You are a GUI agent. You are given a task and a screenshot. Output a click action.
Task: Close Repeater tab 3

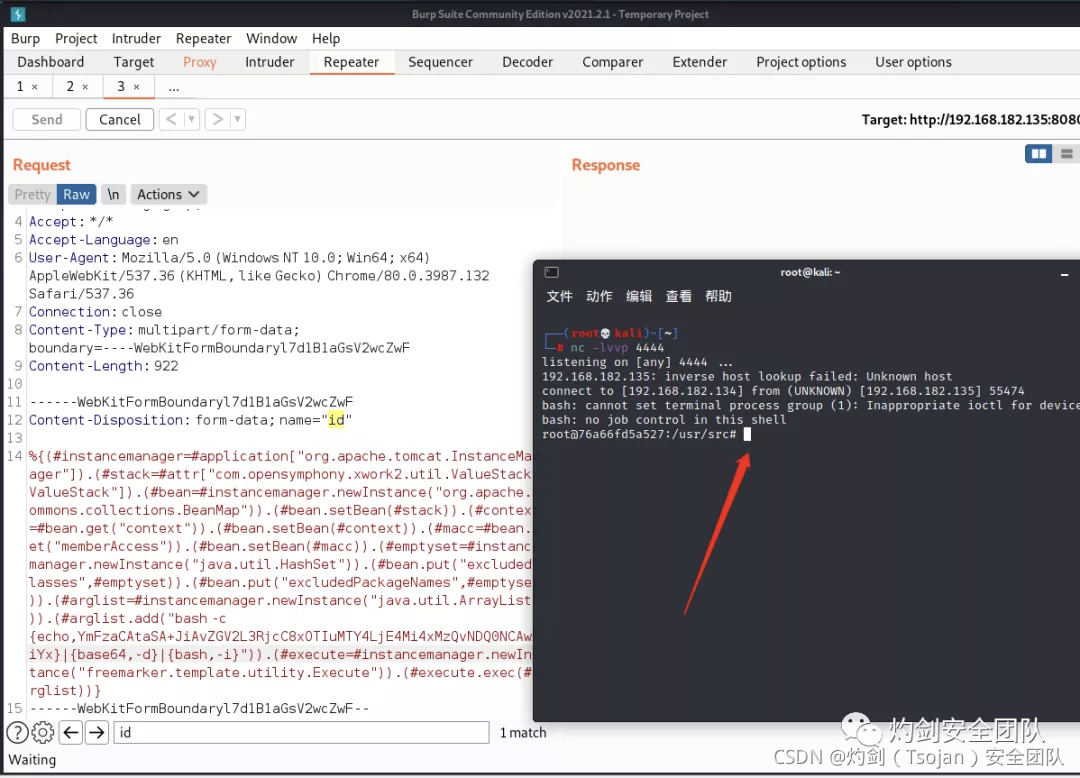[x=136, y=87]
